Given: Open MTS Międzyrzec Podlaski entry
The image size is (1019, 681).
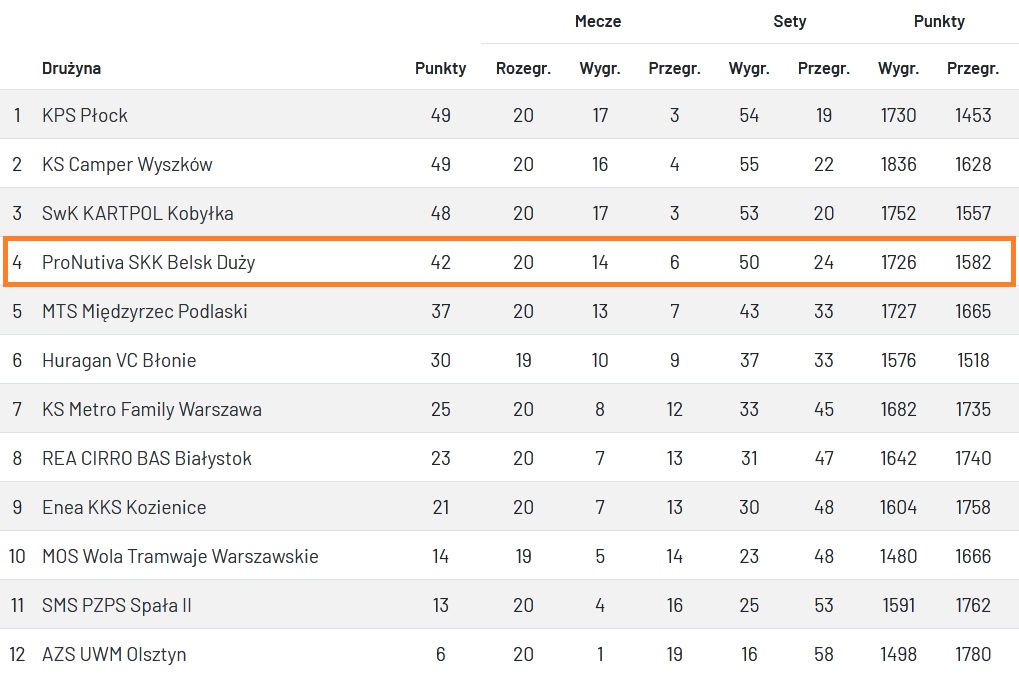Looking at the screenshot, I should tap(144, 311).
